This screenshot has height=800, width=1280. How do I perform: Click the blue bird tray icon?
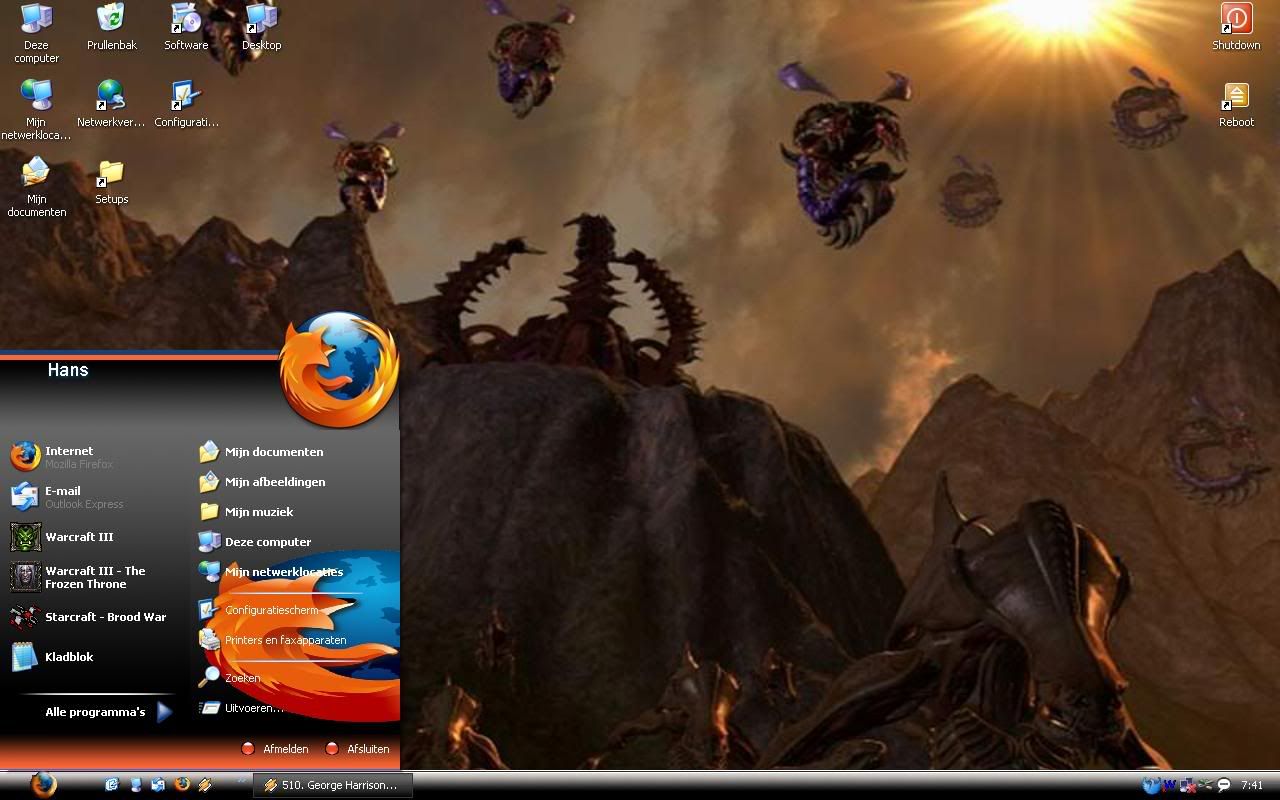coord(1151,785)
